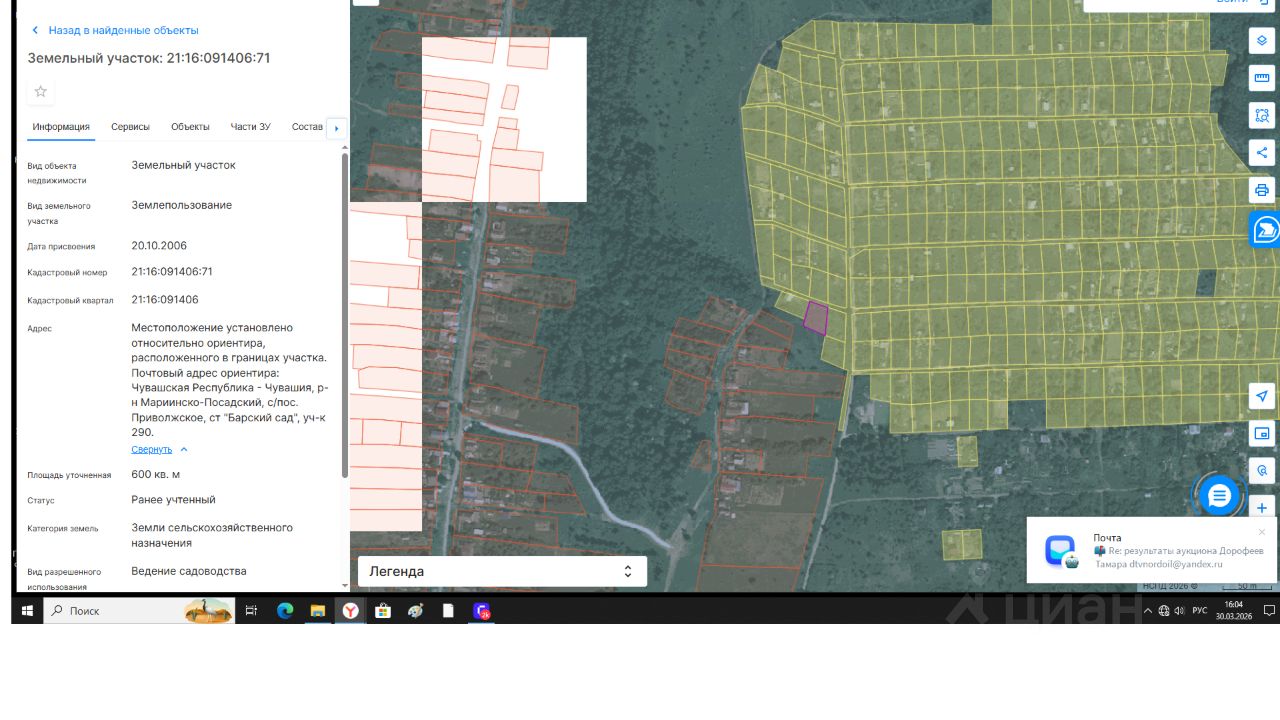Expand the Легенда dropdown
This screenshot has height=720, width=1280.
pos(502,571)
